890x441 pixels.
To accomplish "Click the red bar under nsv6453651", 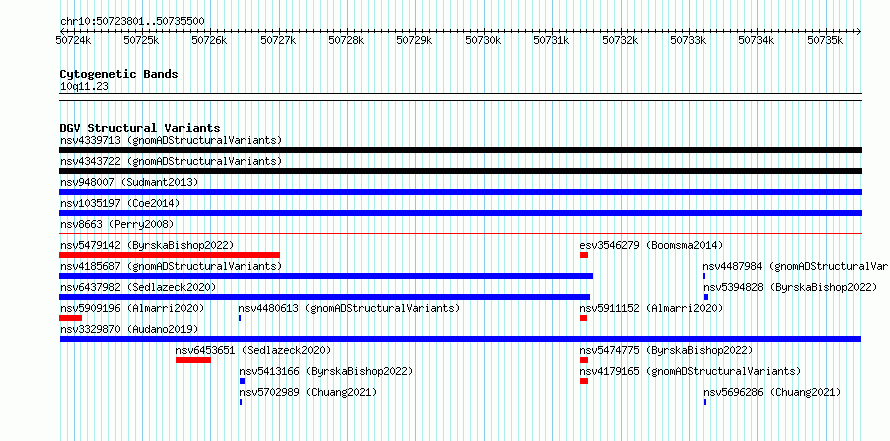I will 194,360.
